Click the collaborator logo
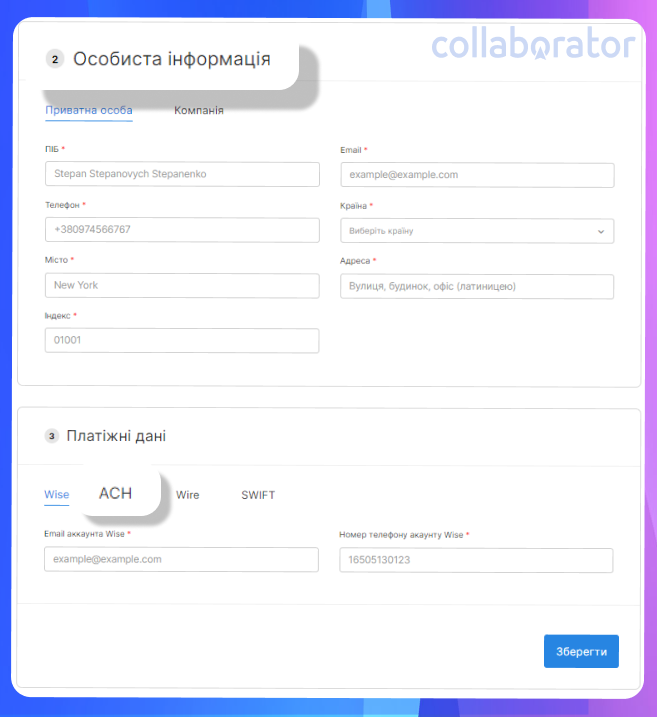Image resolution: width=657 pixels, height=717 pixels. [534, 43]
